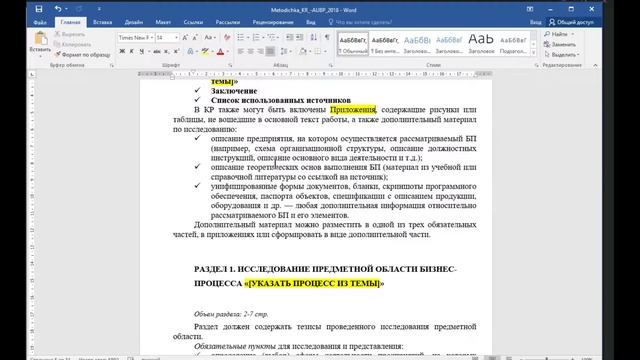Open Paragraph dialog launcher in Абзац group
Viewport: 640px width, 360px height.
[x=331, y=65]
